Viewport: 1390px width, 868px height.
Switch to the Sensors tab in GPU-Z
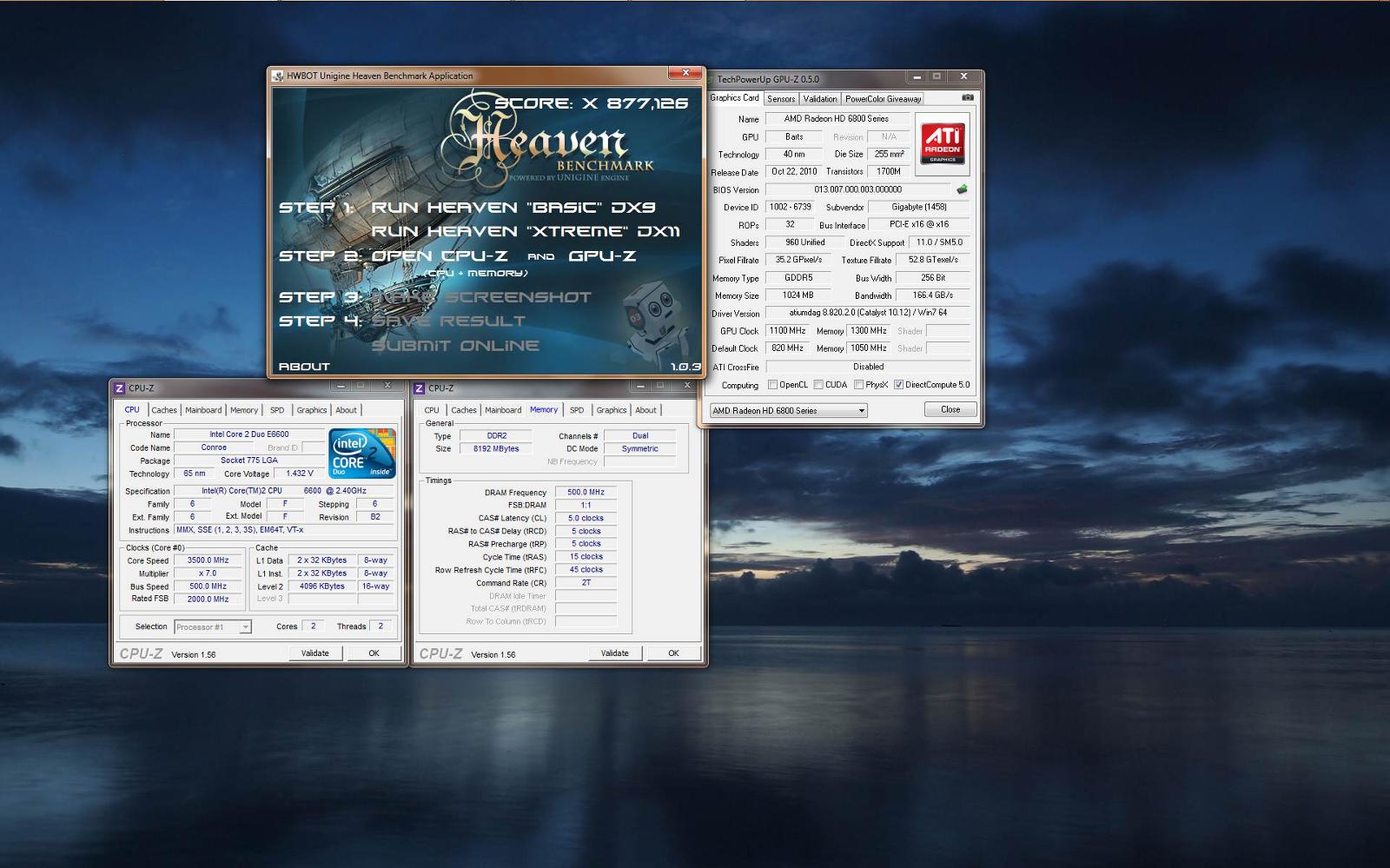coord(781,99)
